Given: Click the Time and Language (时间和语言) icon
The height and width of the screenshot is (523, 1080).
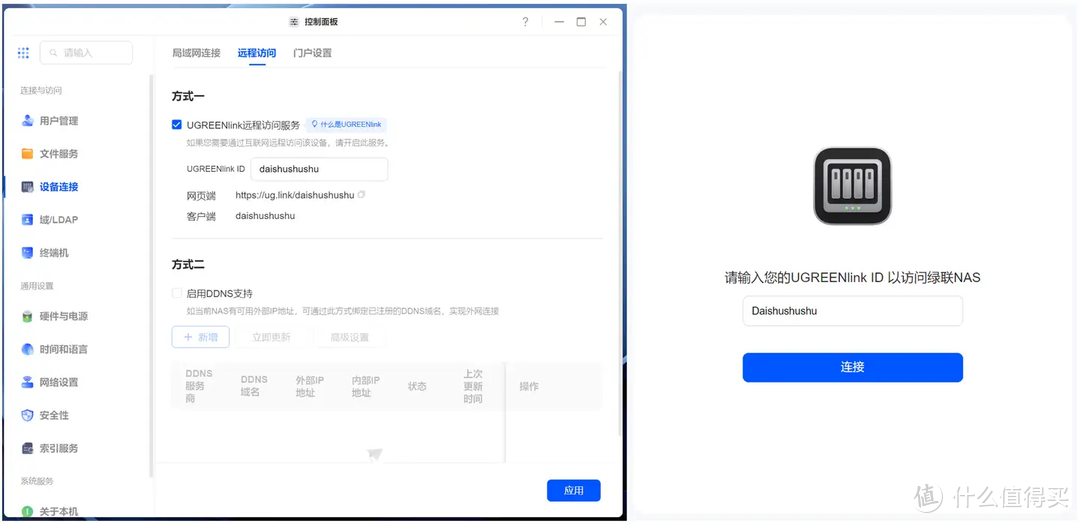Looking at the screenshot, I should (28, 349).
